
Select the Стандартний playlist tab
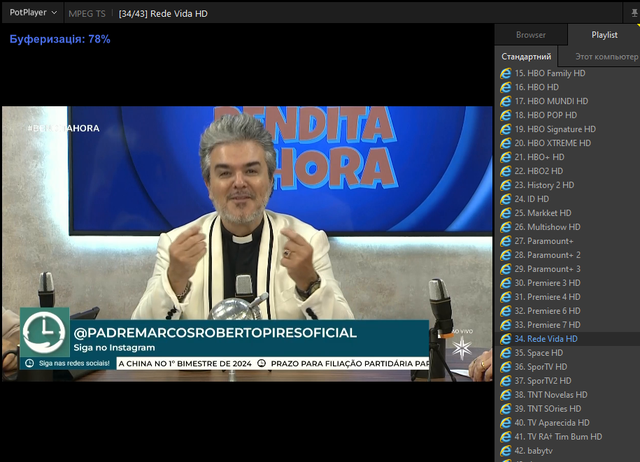click(526, 57)
